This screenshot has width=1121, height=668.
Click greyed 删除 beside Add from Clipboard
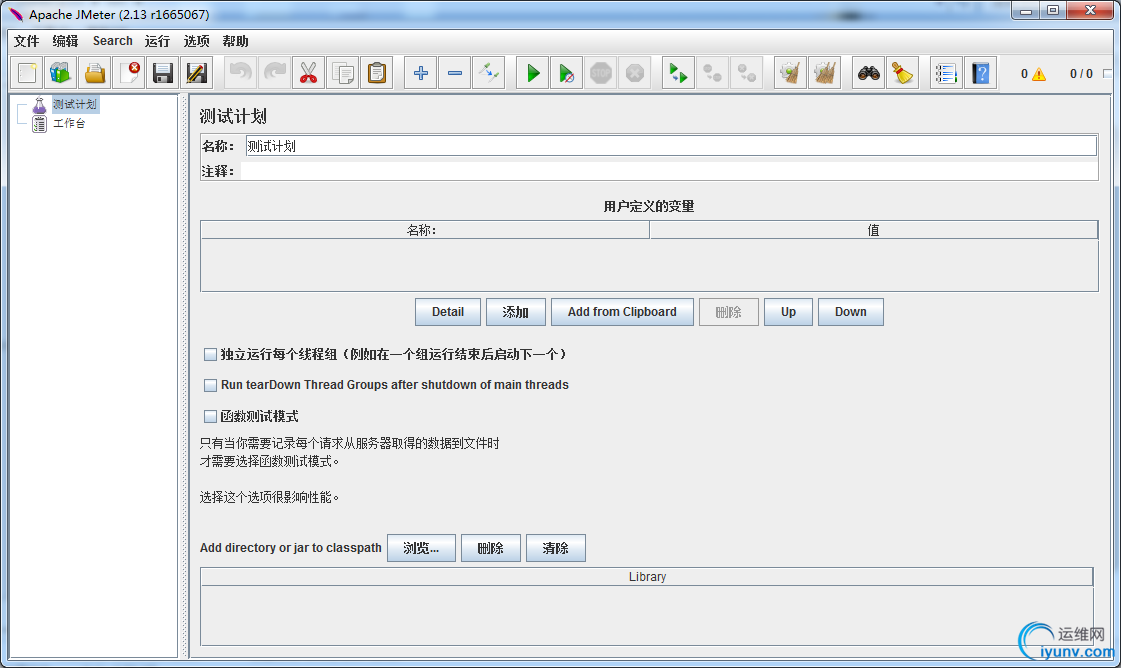click(729, 312)
